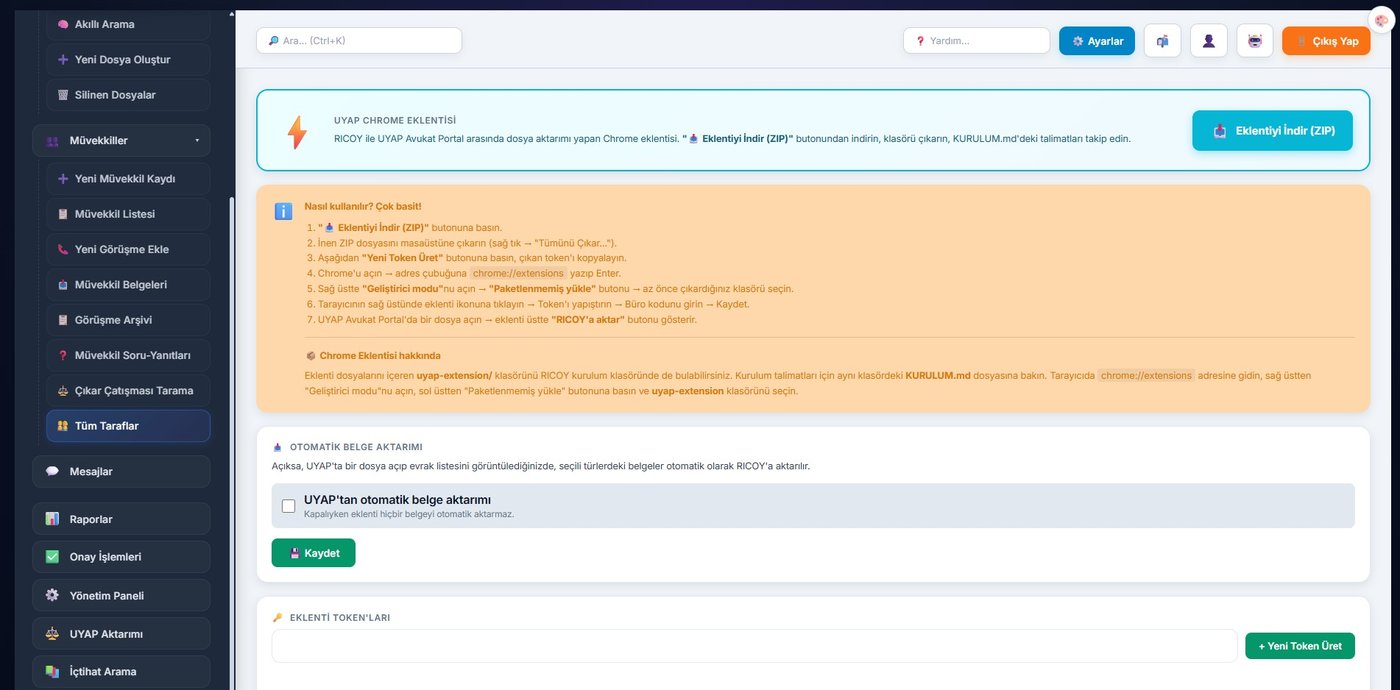
Task: Click the Çıkış Yap button
Action: tap(1326, 41)
